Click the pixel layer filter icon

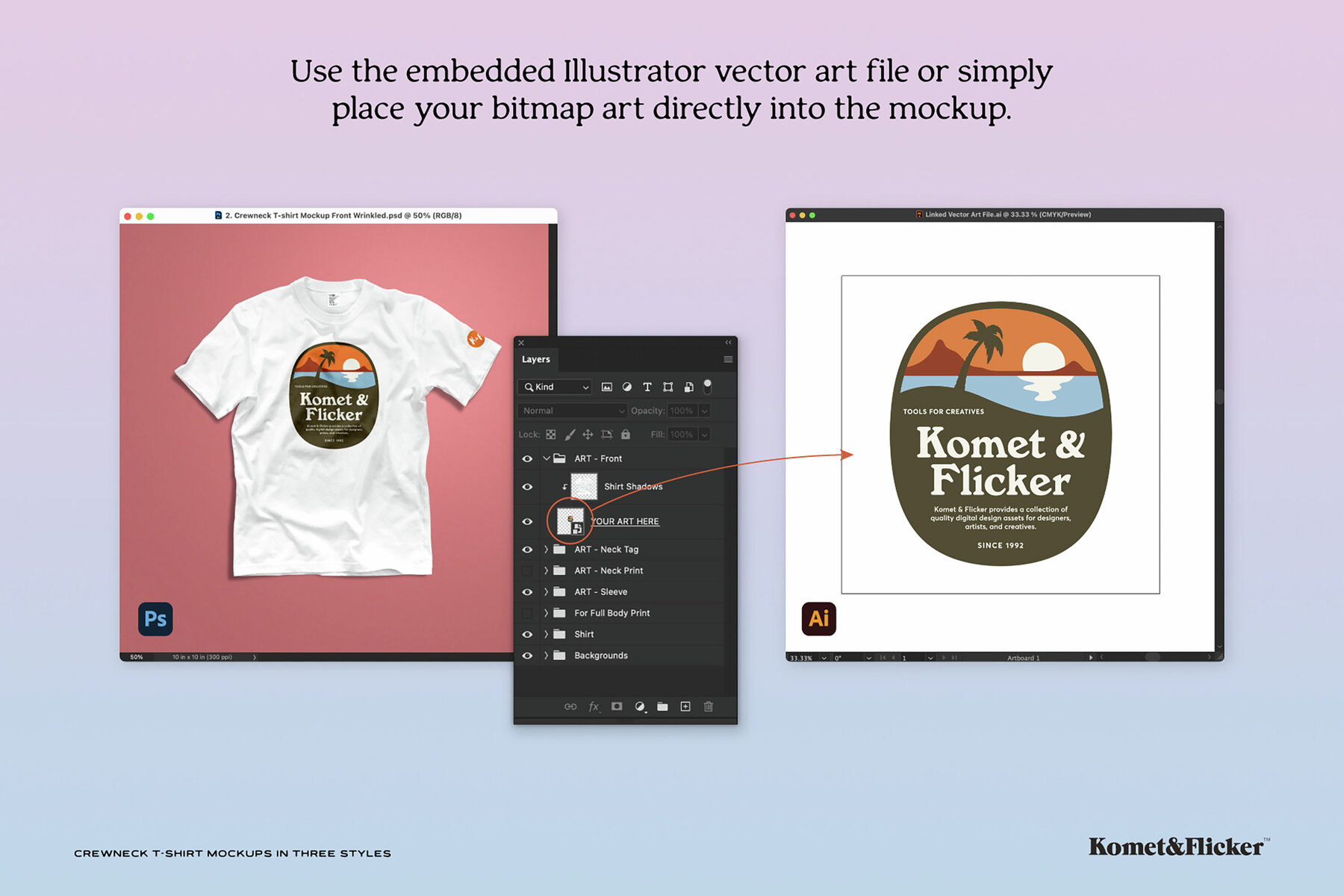tap(606, 387)
